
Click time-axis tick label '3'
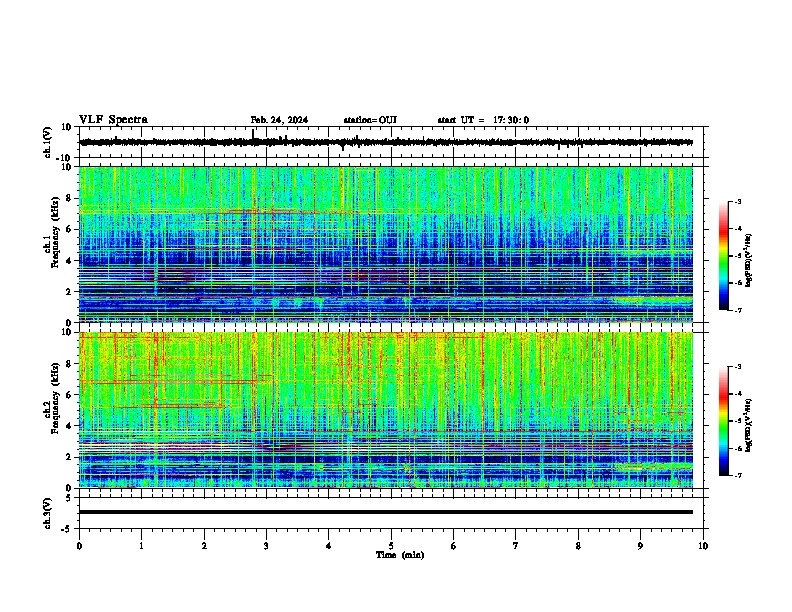[266, 546]
